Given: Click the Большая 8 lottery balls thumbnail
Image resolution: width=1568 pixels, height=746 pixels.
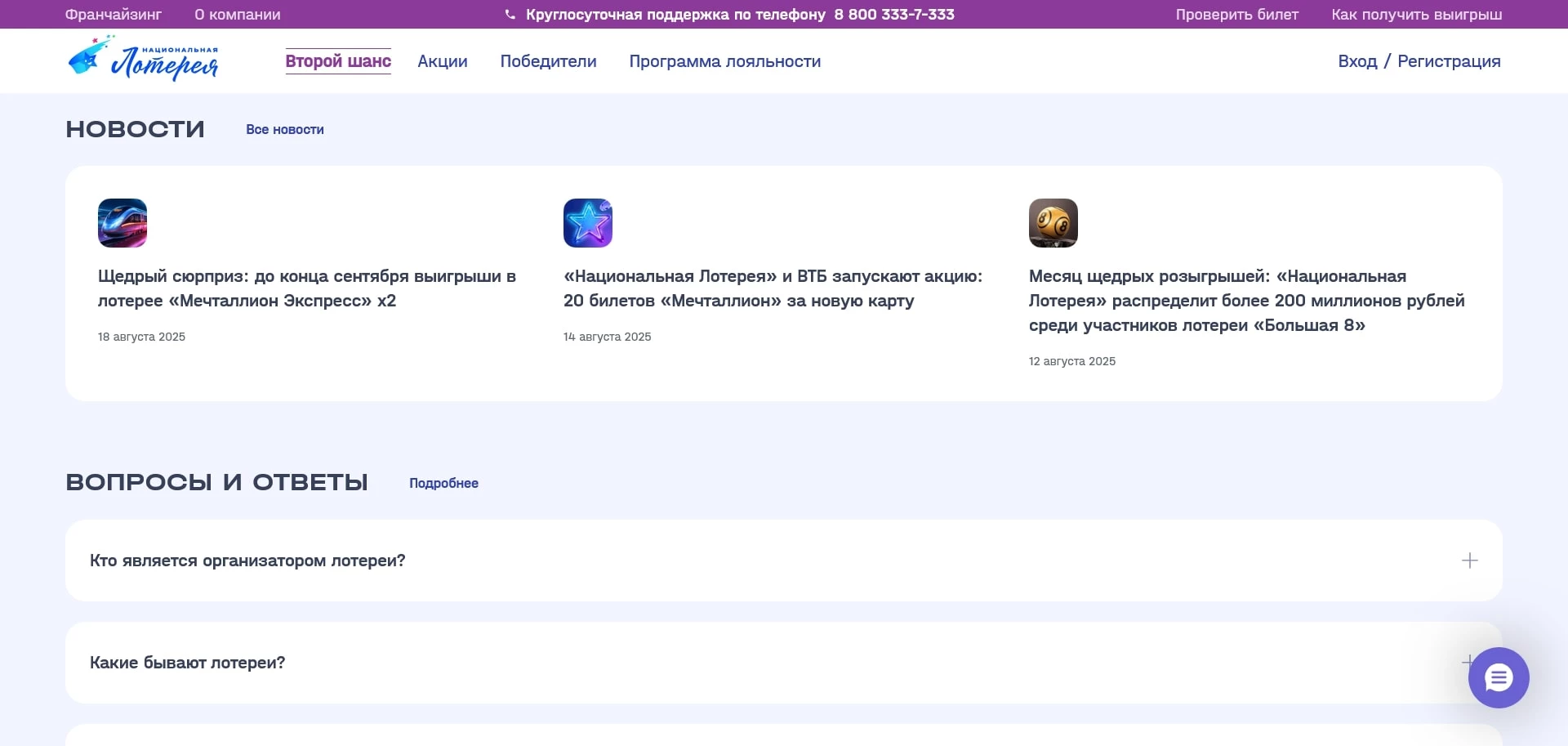Looking at the screenshot, I should [x=1053, y=222].
